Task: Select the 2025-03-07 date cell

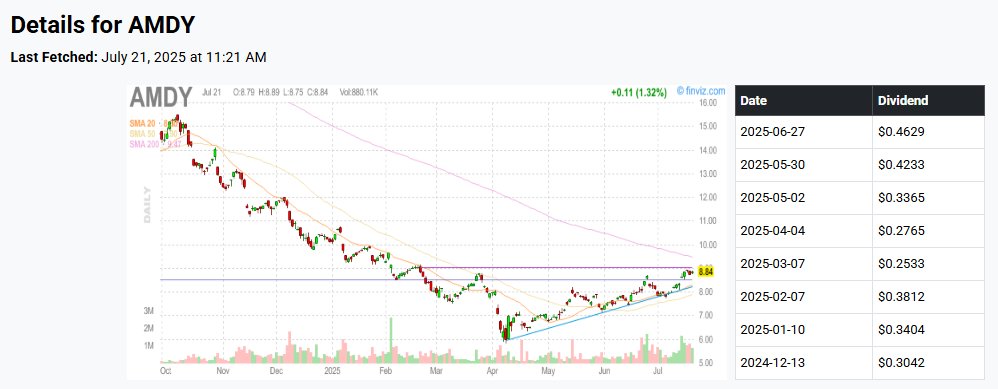Action: (803, 264)
